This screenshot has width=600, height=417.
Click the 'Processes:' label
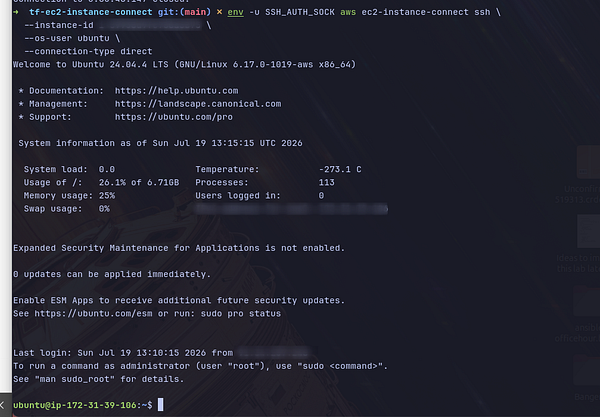click(222, 183)
